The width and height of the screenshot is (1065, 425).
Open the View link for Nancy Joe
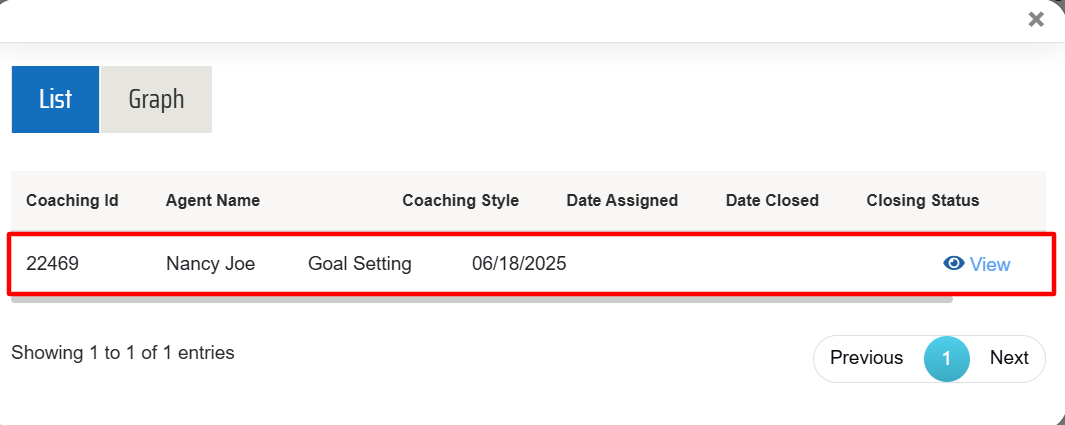click(989, 264)
